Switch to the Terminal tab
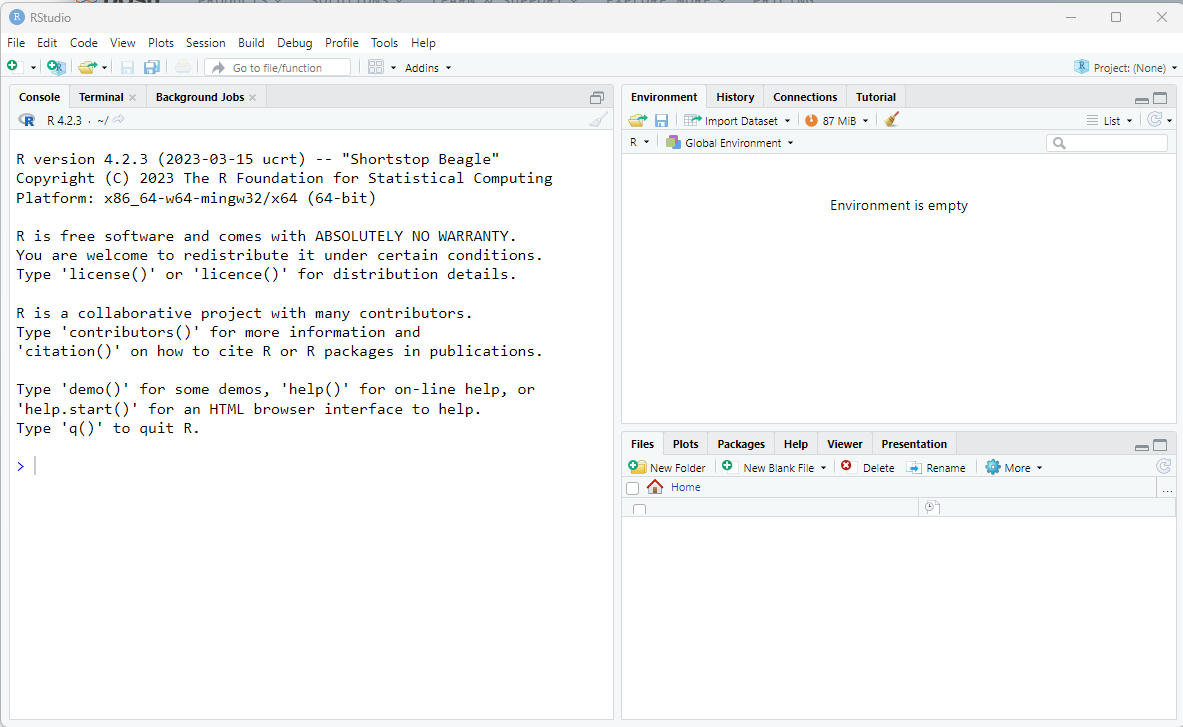The height and width of the screenshot is (727, 1183). tap(101, 97)
